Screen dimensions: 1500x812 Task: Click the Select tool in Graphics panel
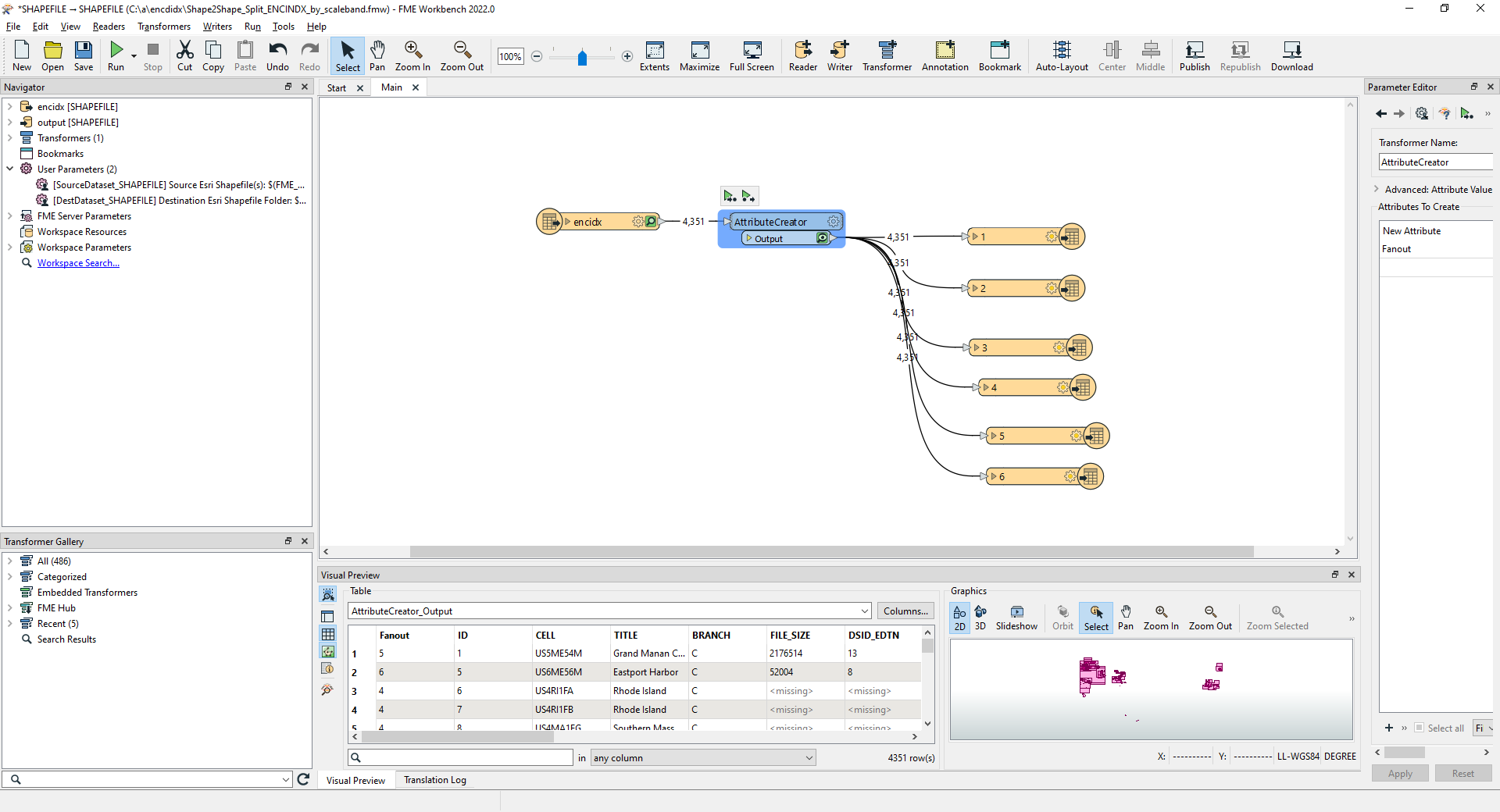(1096, 617)
